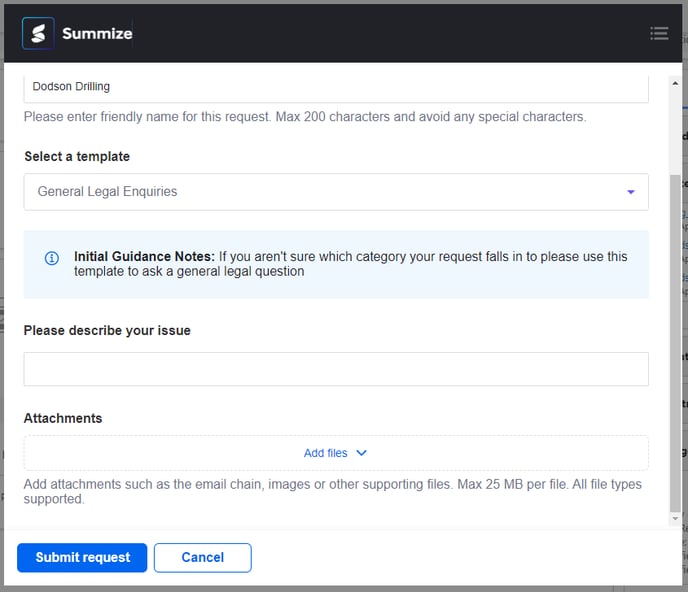Click the Attachments section heading
This screenshot has width=688, height=592.
(x=63, y=418)
